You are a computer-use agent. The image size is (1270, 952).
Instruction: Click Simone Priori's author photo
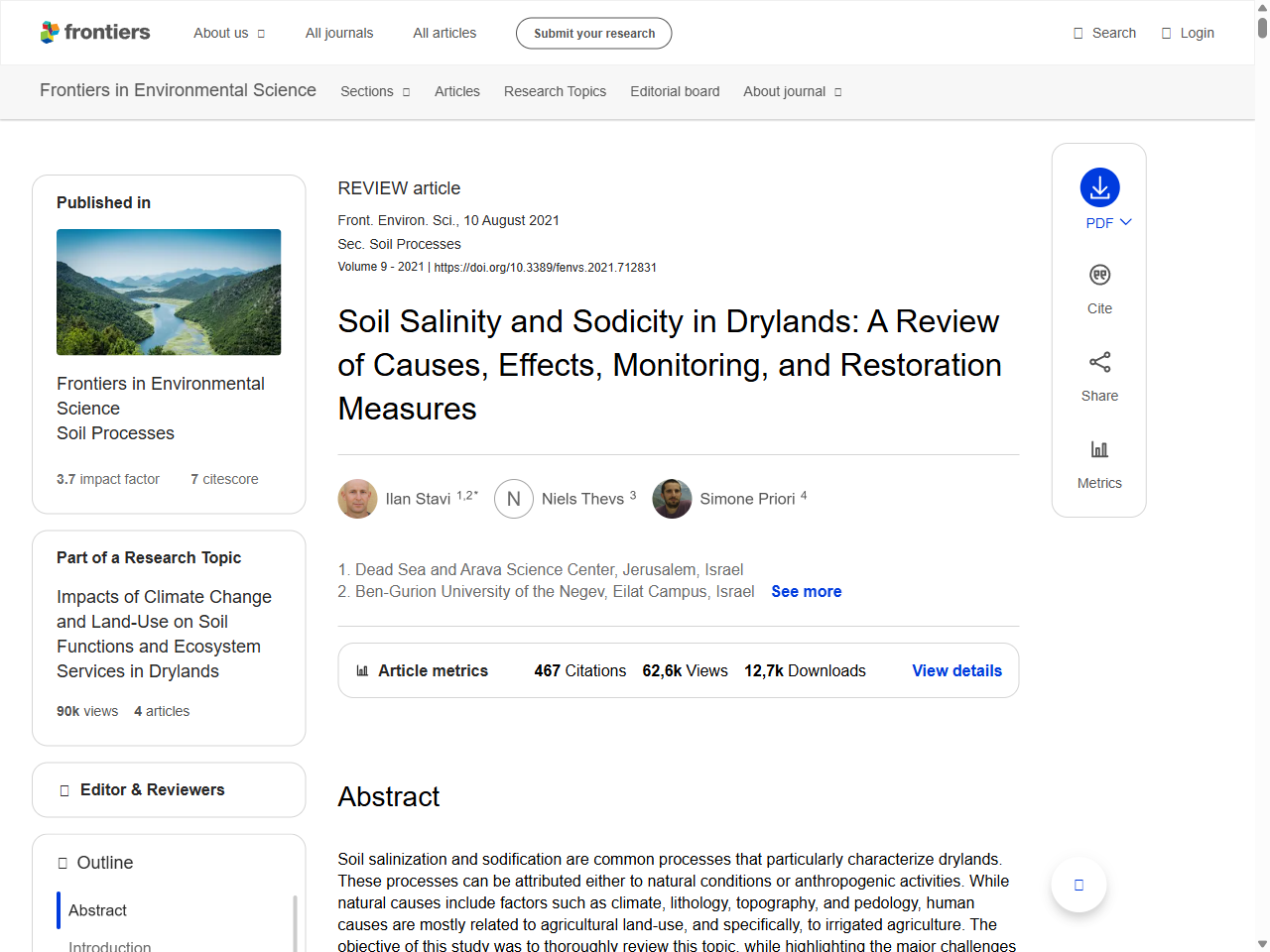[672, 499]
